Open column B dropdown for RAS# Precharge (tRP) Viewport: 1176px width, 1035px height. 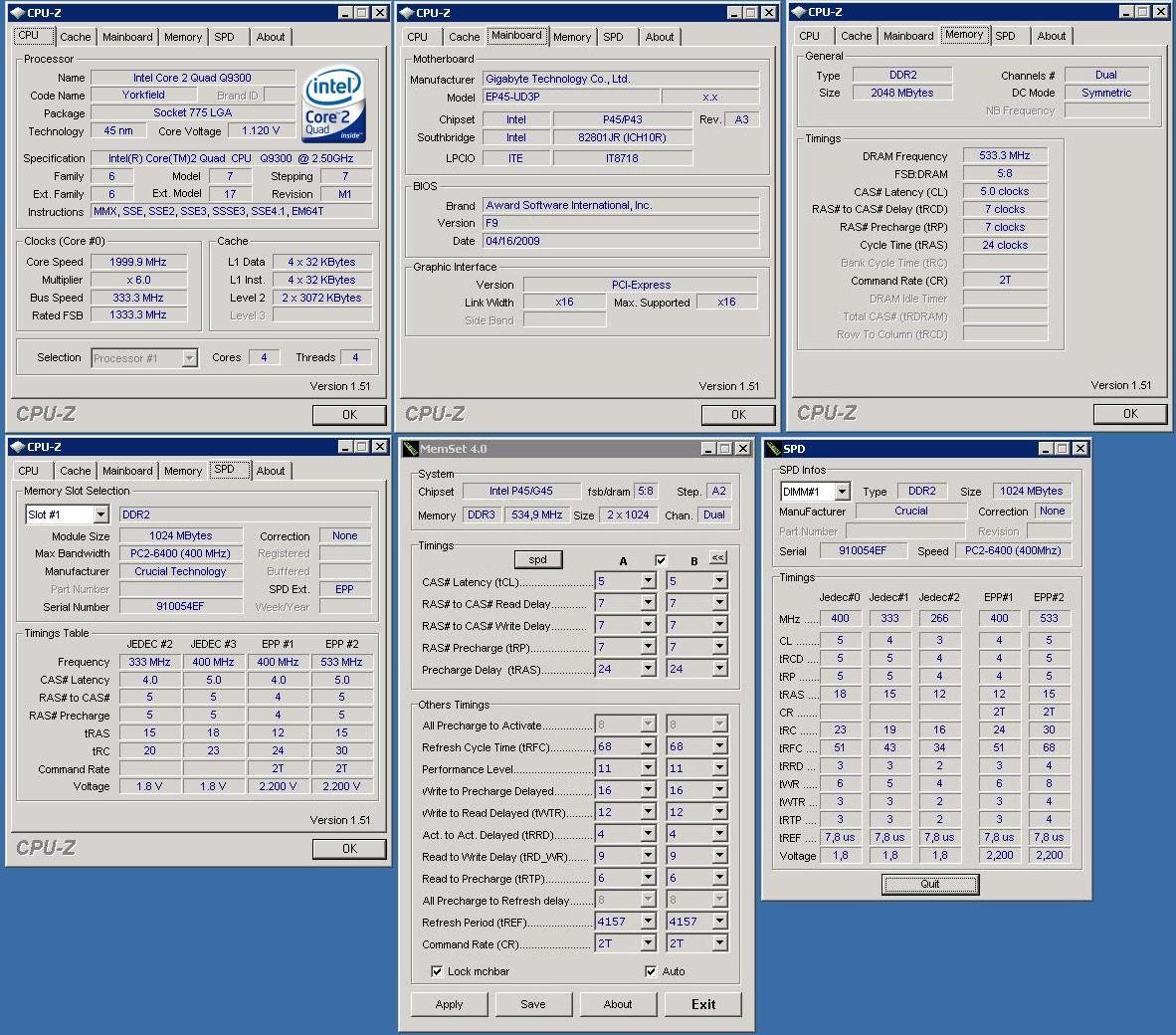click(719, 647)
